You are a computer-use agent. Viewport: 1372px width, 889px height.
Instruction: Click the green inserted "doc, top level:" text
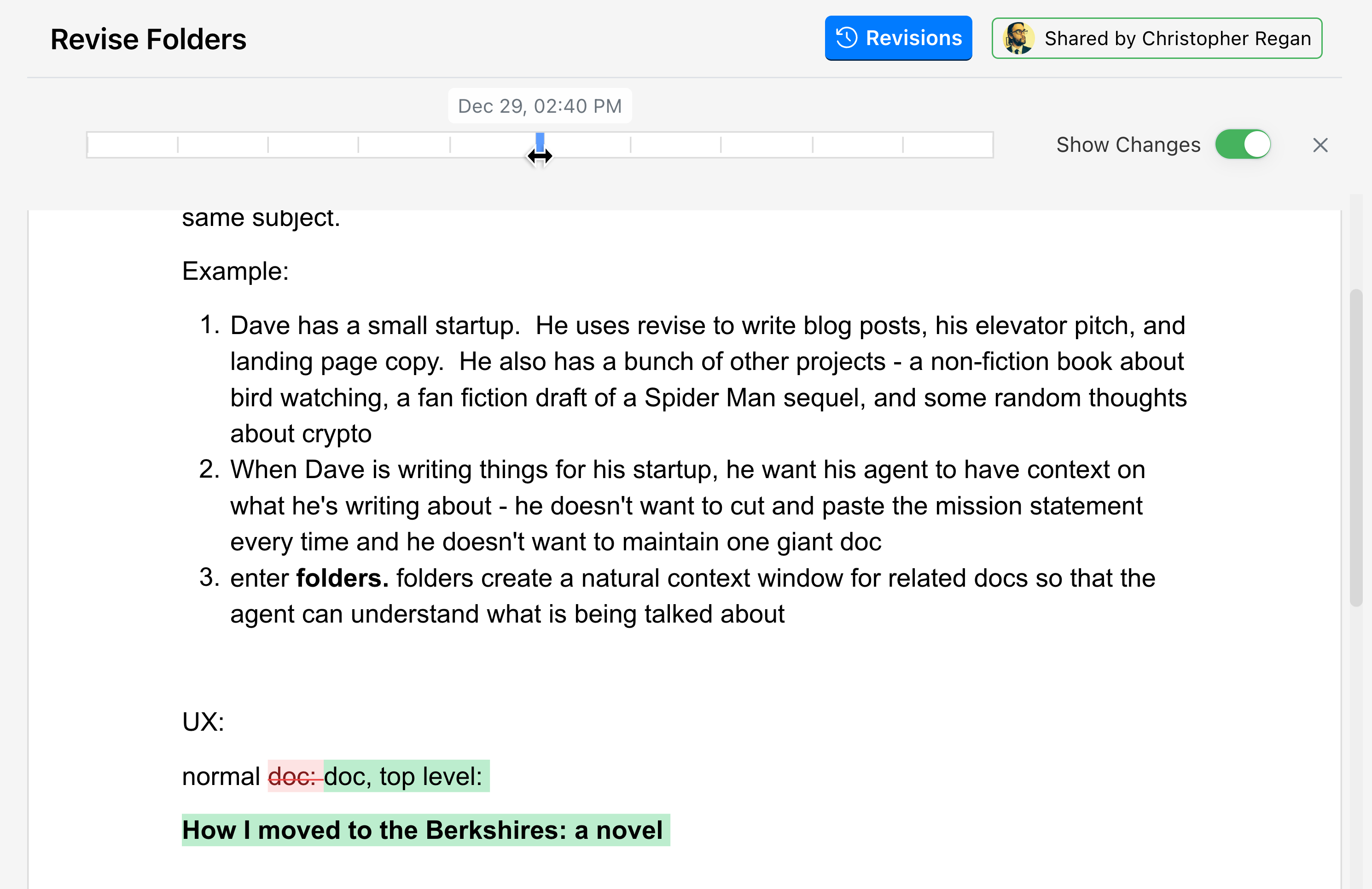coord(403,777)
